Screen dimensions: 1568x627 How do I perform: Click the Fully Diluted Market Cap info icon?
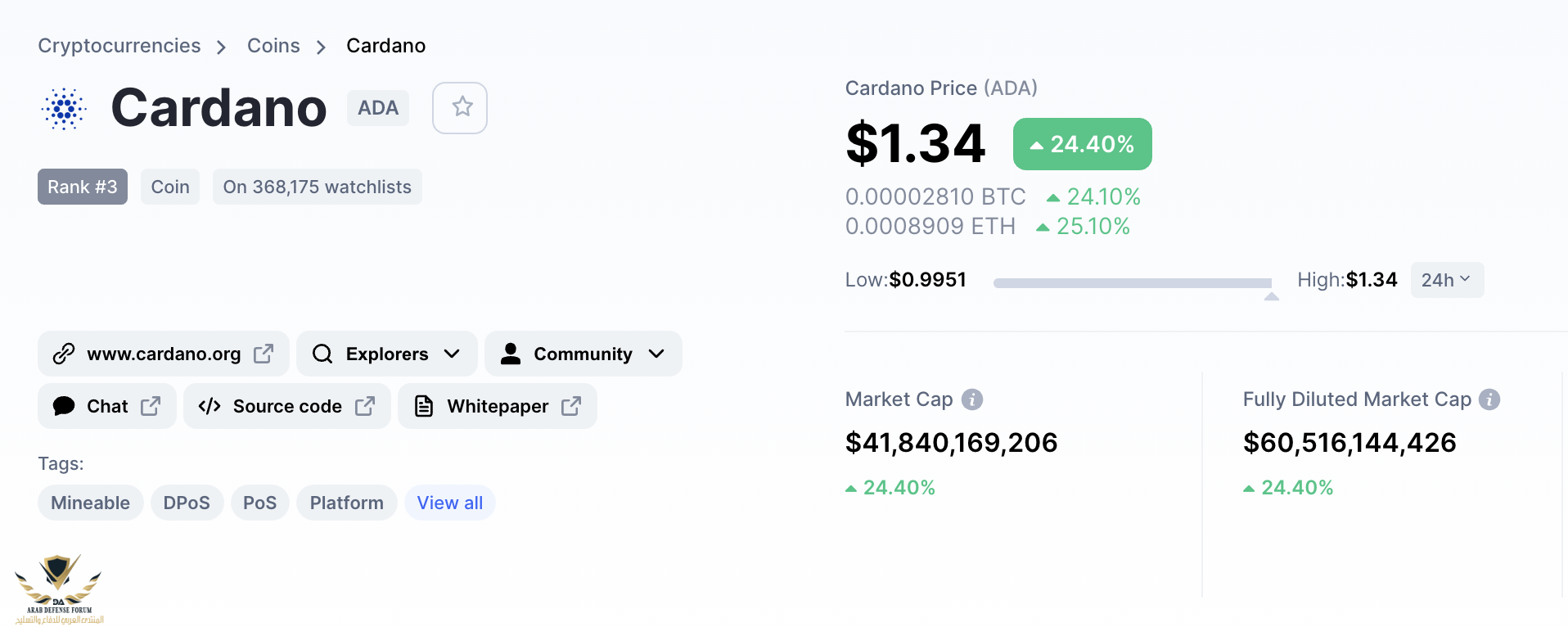pos(1489,399)
